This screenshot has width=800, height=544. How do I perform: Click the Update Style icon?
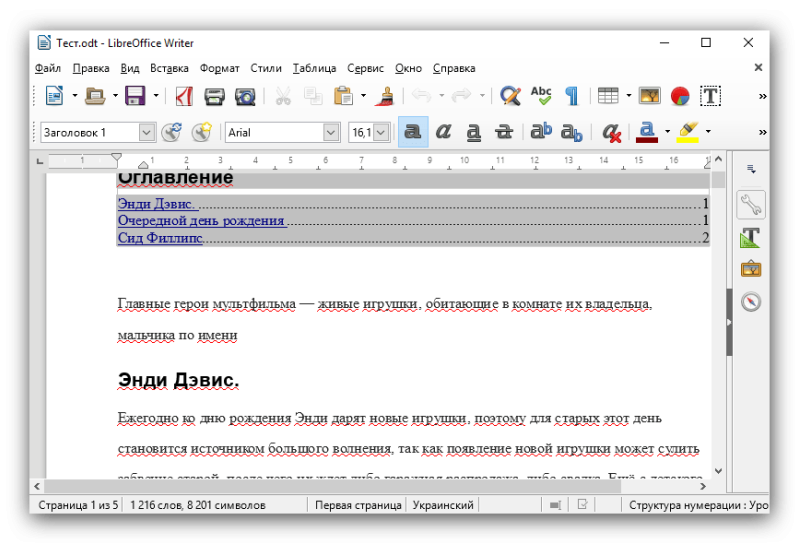tap(171, 132)
